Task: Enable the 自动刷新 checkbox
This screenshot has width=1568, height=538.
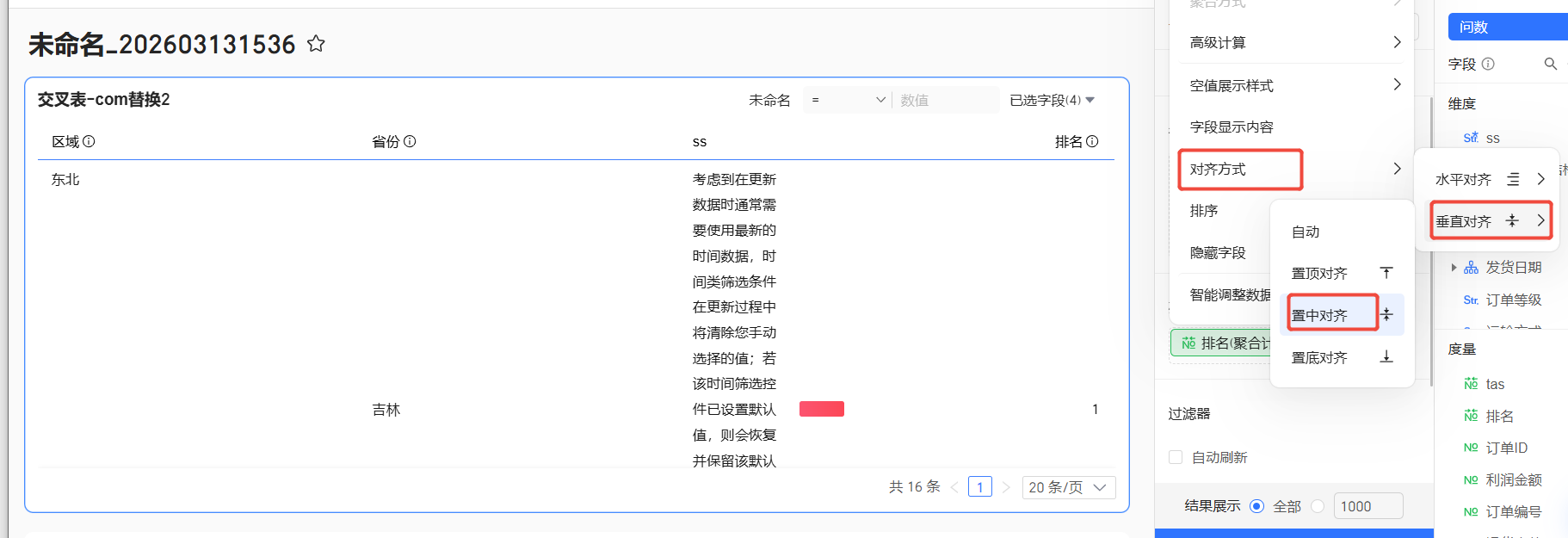Action: click(1176, 457)
